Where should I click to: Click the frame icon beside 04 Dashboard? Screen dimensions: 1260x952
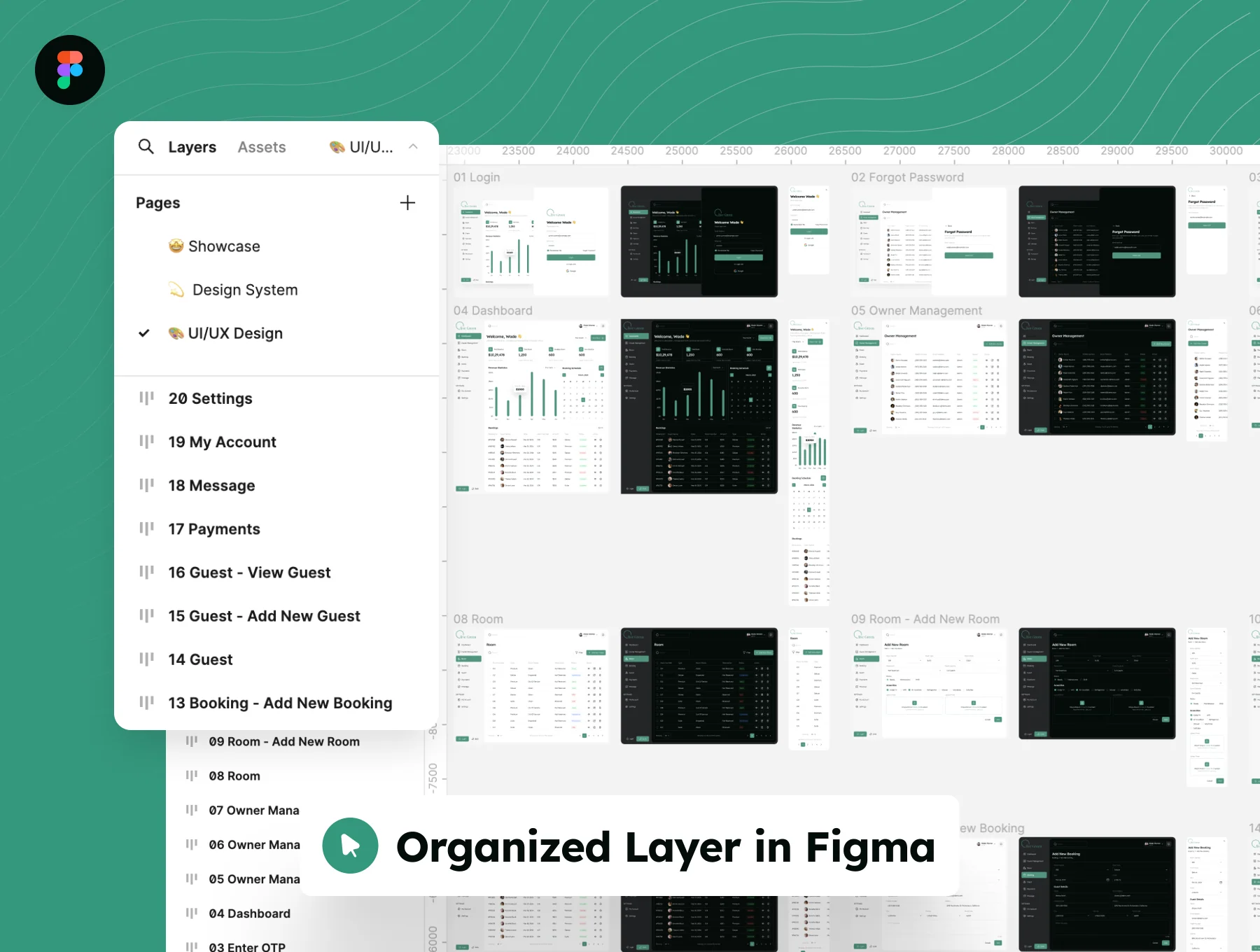[192, 913]
